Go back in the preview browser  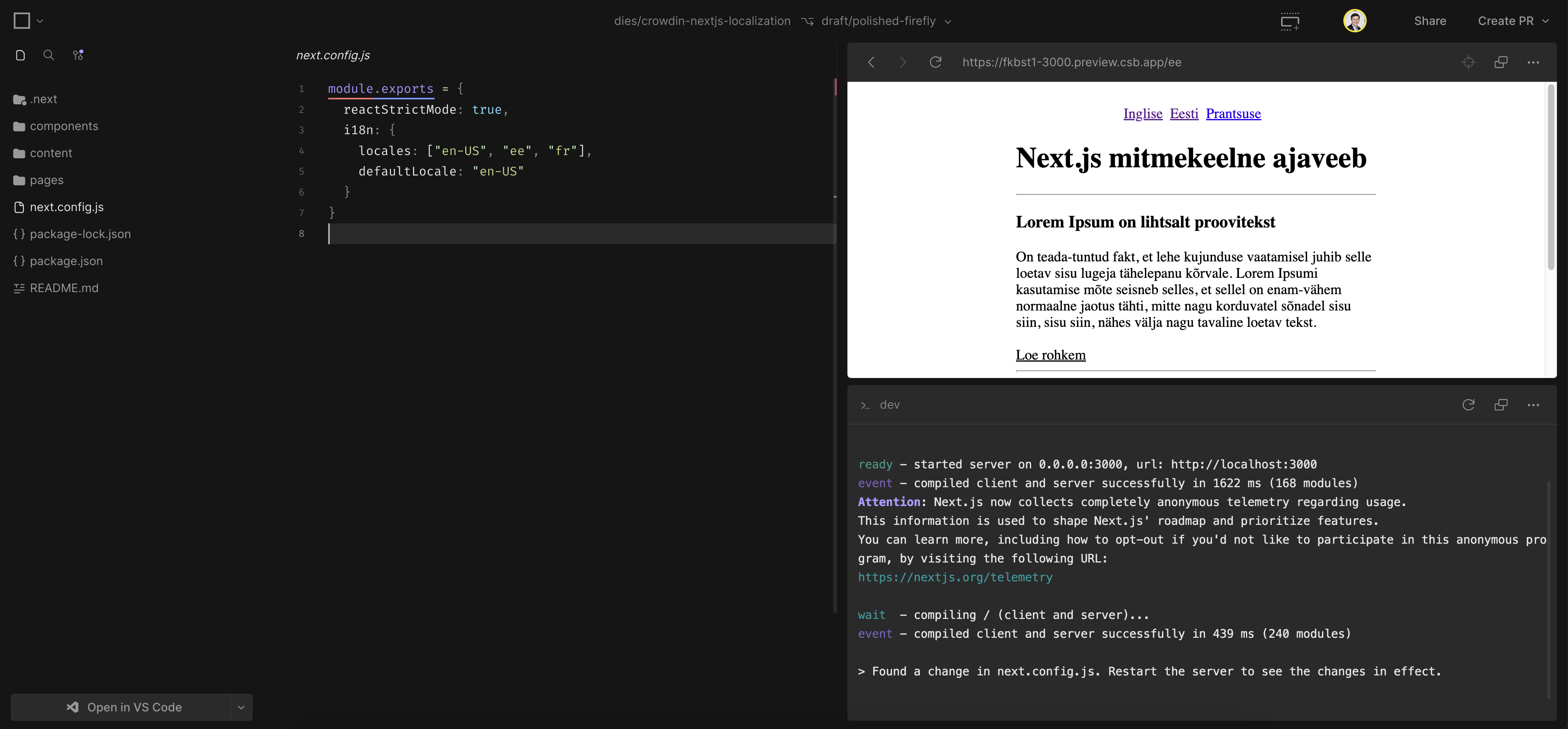[x=871, y=62]
